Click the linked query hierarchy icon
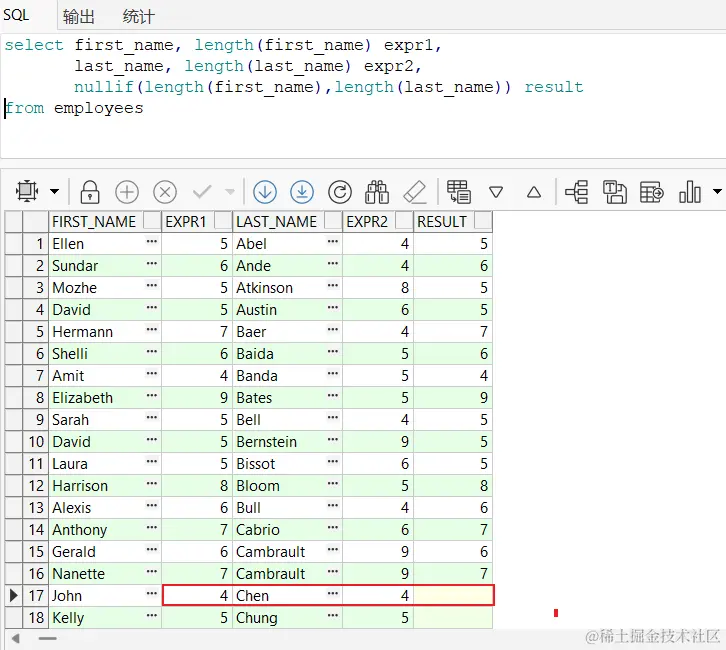 (577, 192)
